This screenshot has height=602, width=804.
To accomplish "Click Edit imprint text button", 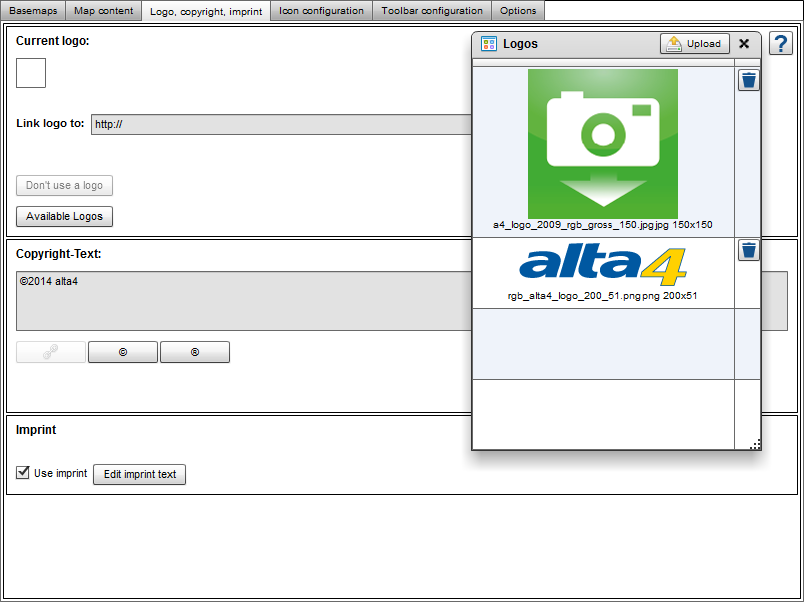I will [x=139, y=474].
